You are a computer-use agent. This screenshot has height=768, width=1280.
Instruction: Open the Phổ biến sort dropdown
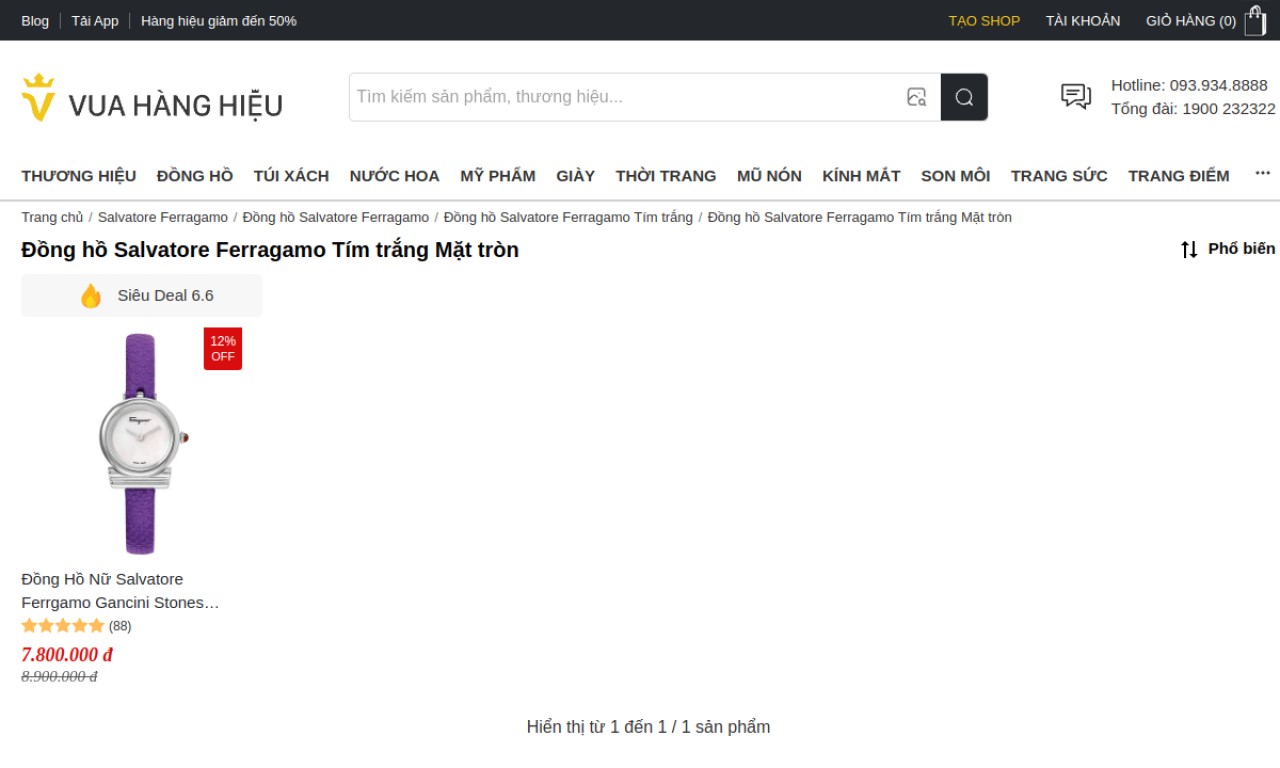[1241, 249]
